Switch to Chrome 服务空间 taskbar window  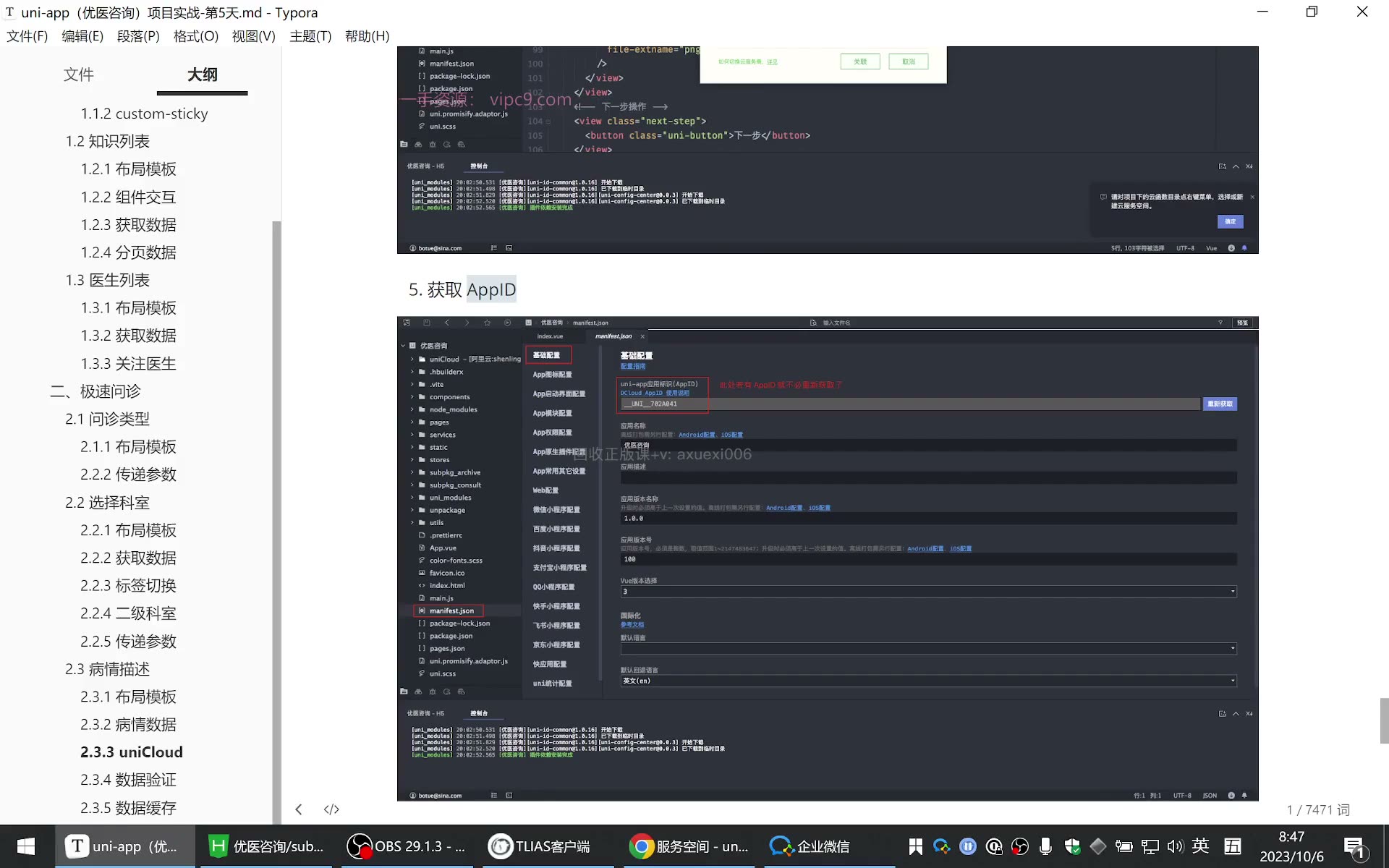pos(688,846)
